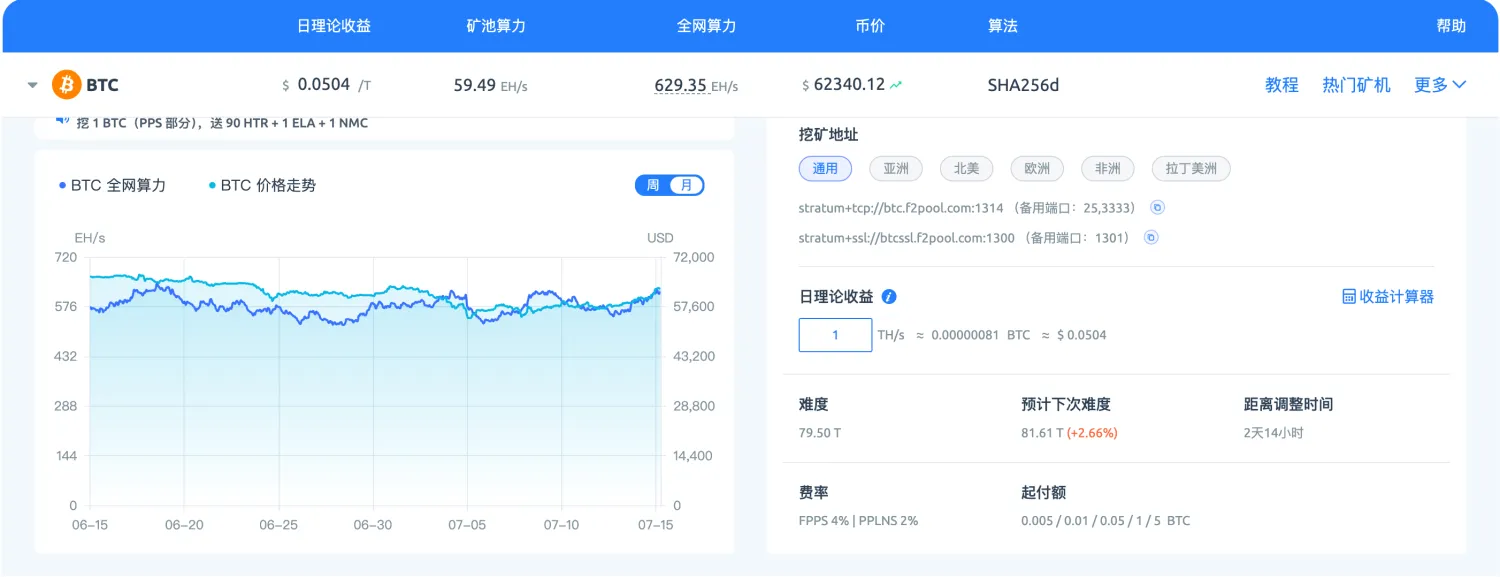Image resolution: width=1500 pixels, height=577 pixels.
Task: Select the BTC coin logo icon
Action: (x=64, y=84)
